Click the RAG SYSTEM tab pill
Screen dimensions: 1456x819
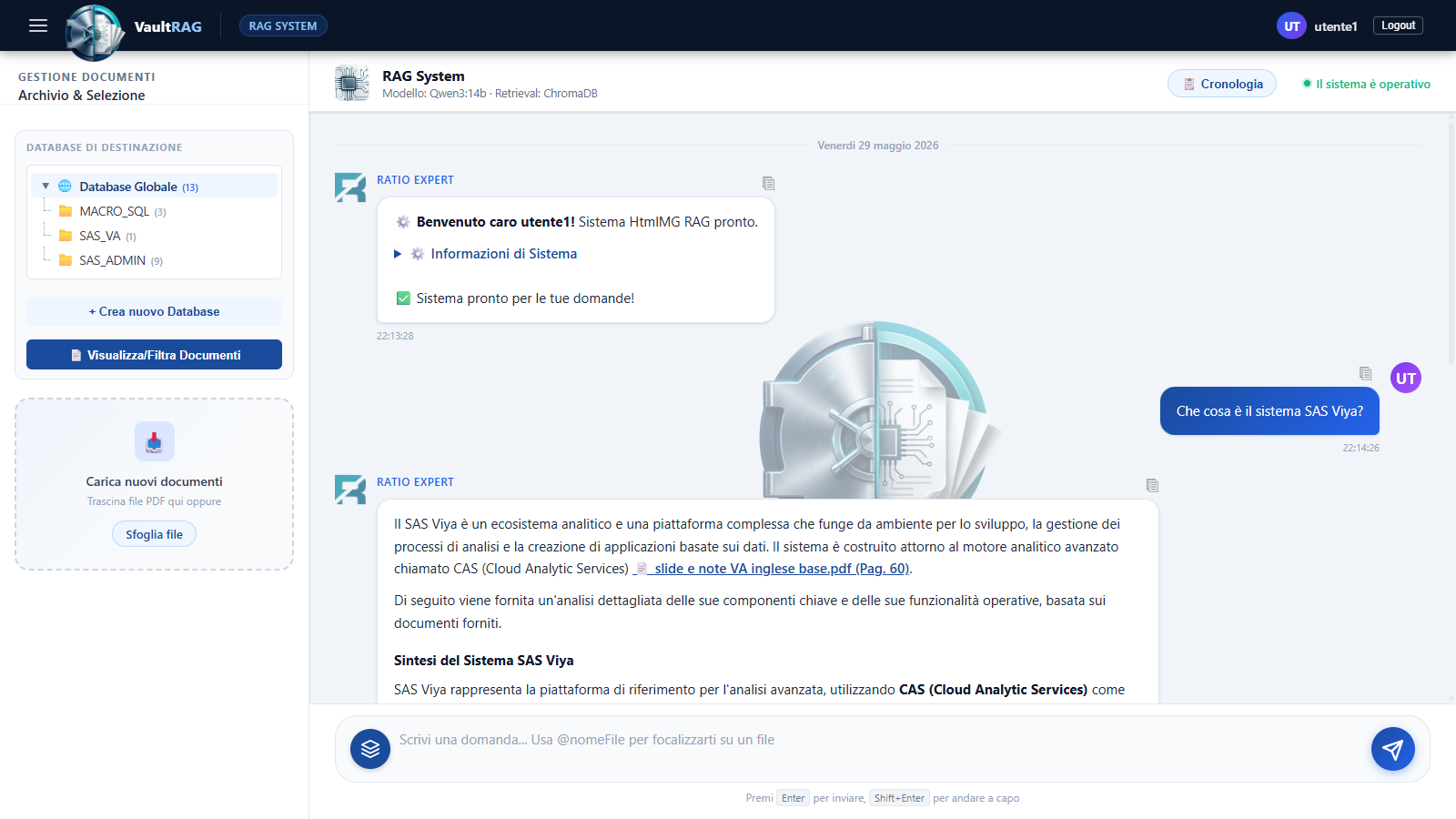click(283, 25)
